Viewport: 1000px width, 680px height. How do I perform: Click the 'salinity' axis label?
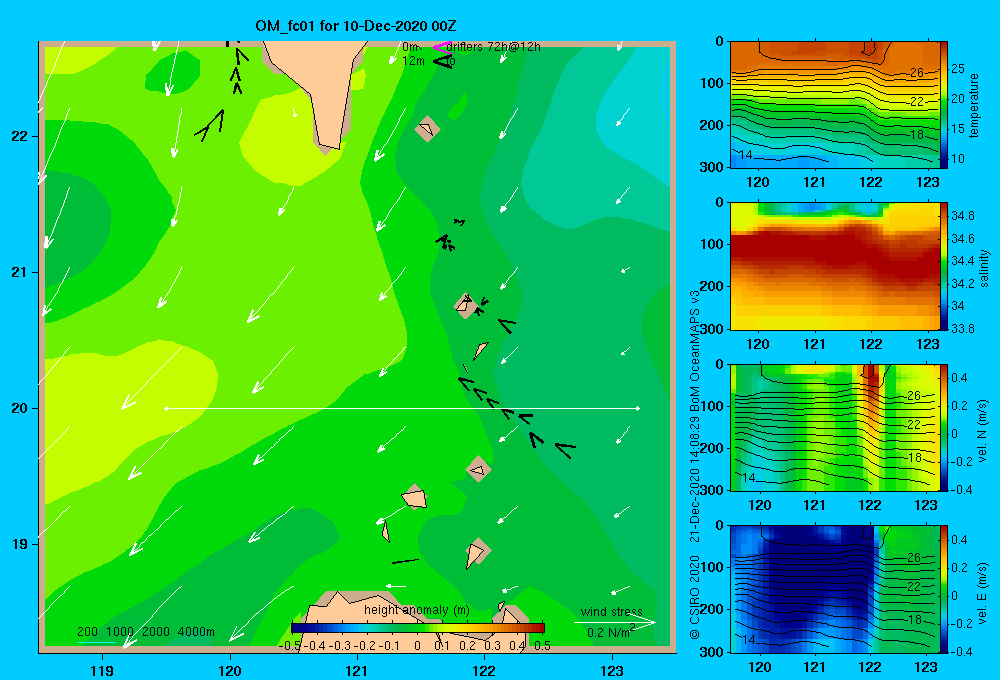984,268
